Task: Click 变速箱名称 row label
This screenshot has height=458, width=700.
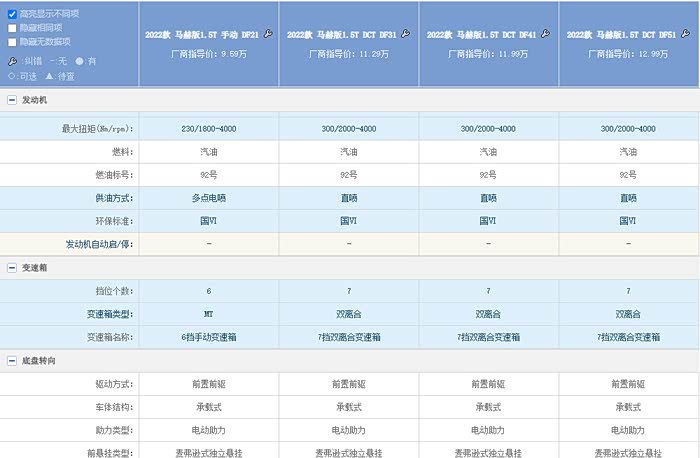Action: pyautogui.click(x=110, y=337)
